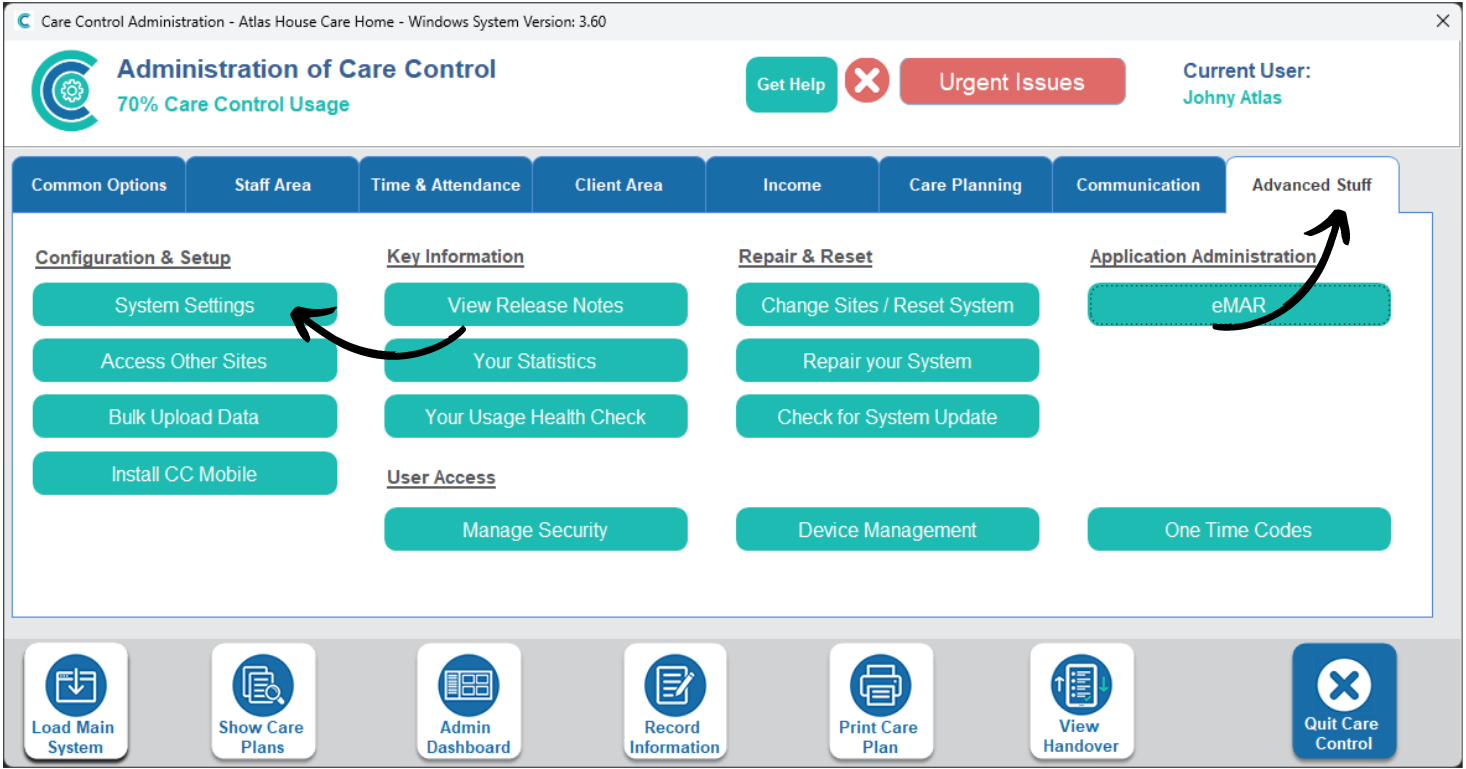Image resolution: width=1466 pixels, height=769 pixels.
Task: Click Quit Care Control button
Action: coord(1344,701)
